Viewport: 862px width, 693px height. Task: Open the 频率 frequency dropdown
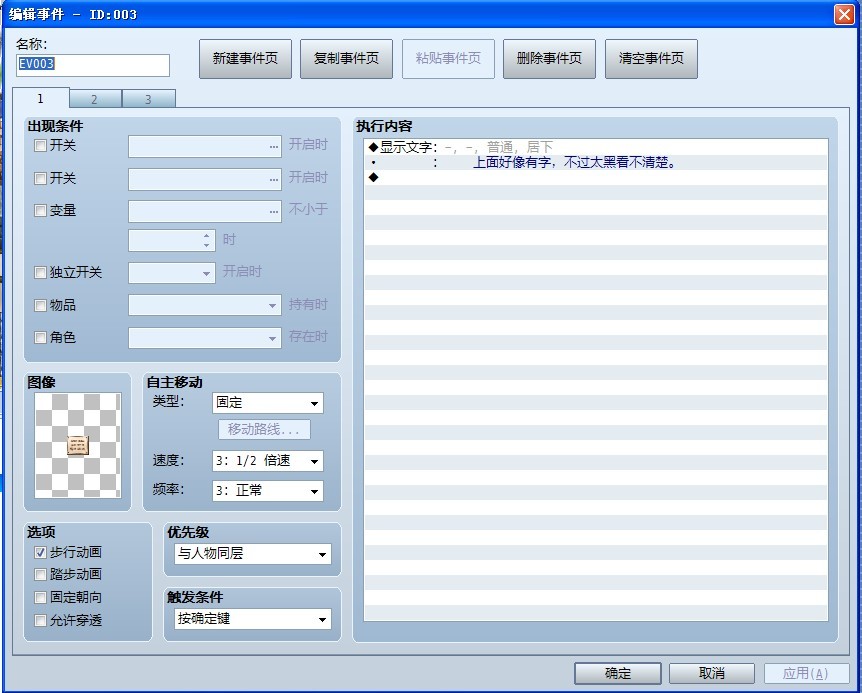[268, 491]
